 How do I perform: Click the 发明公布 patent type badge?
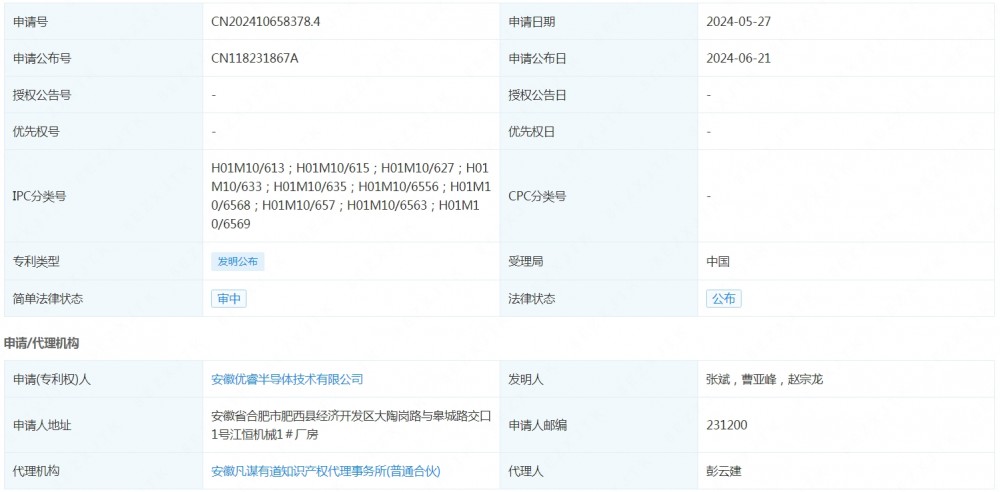238,262
